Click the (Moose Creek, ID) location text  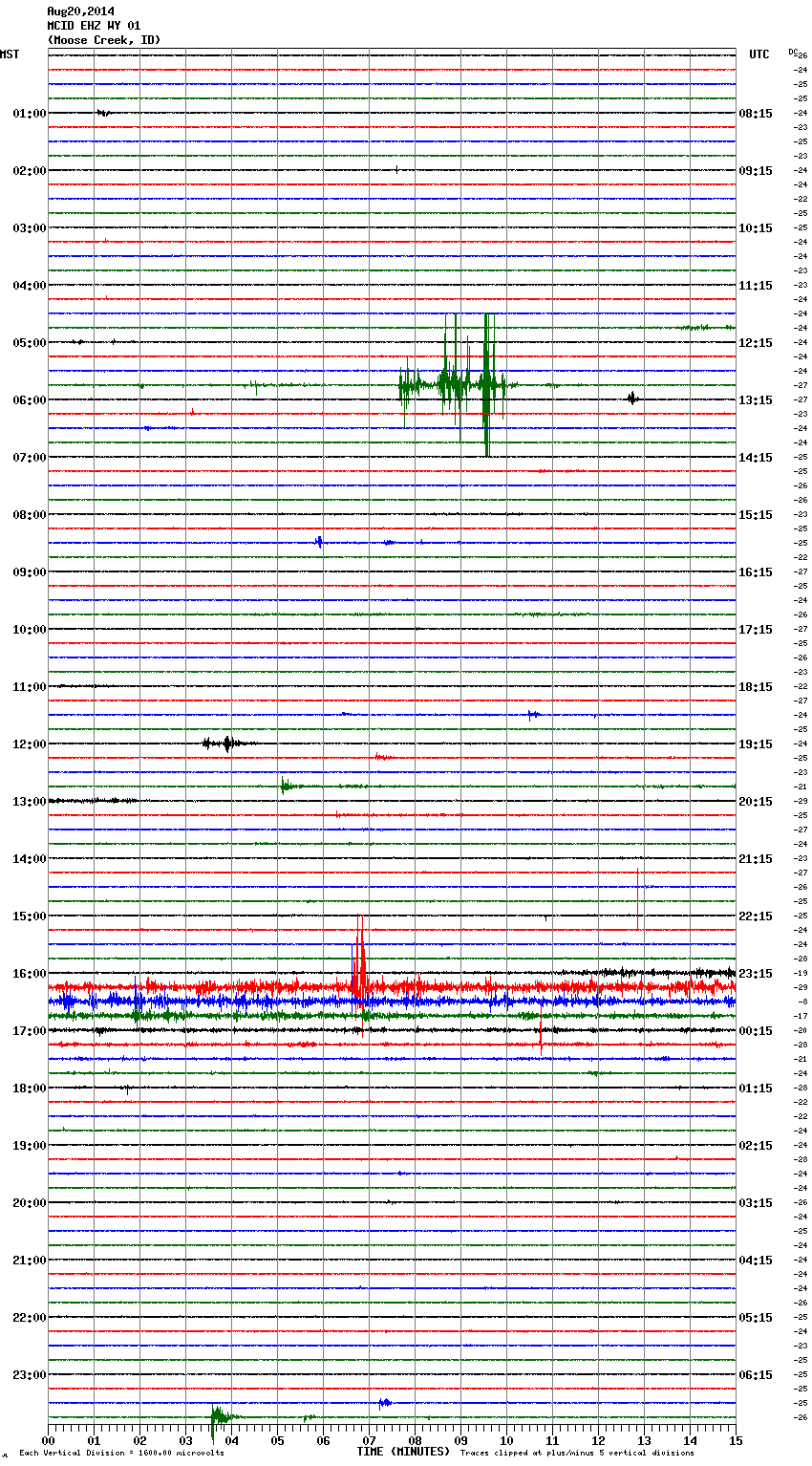[104, 40]
